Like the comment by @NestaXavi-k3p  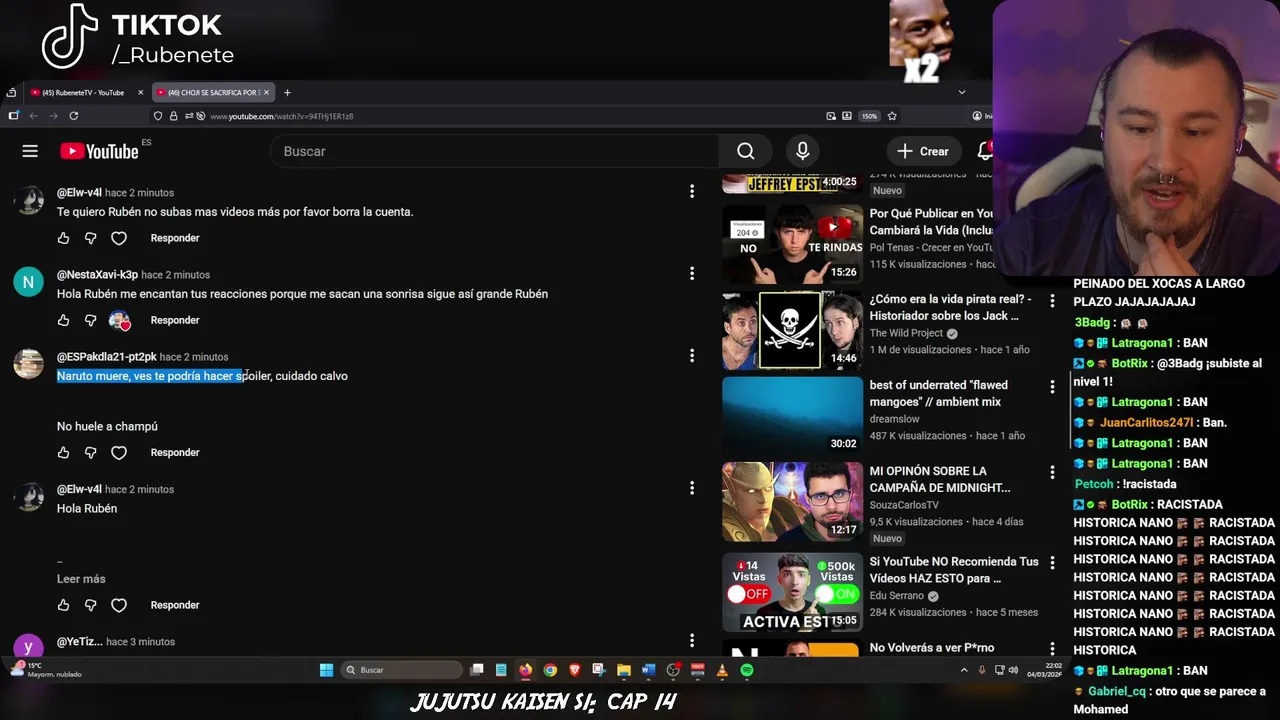pos(63,320)
